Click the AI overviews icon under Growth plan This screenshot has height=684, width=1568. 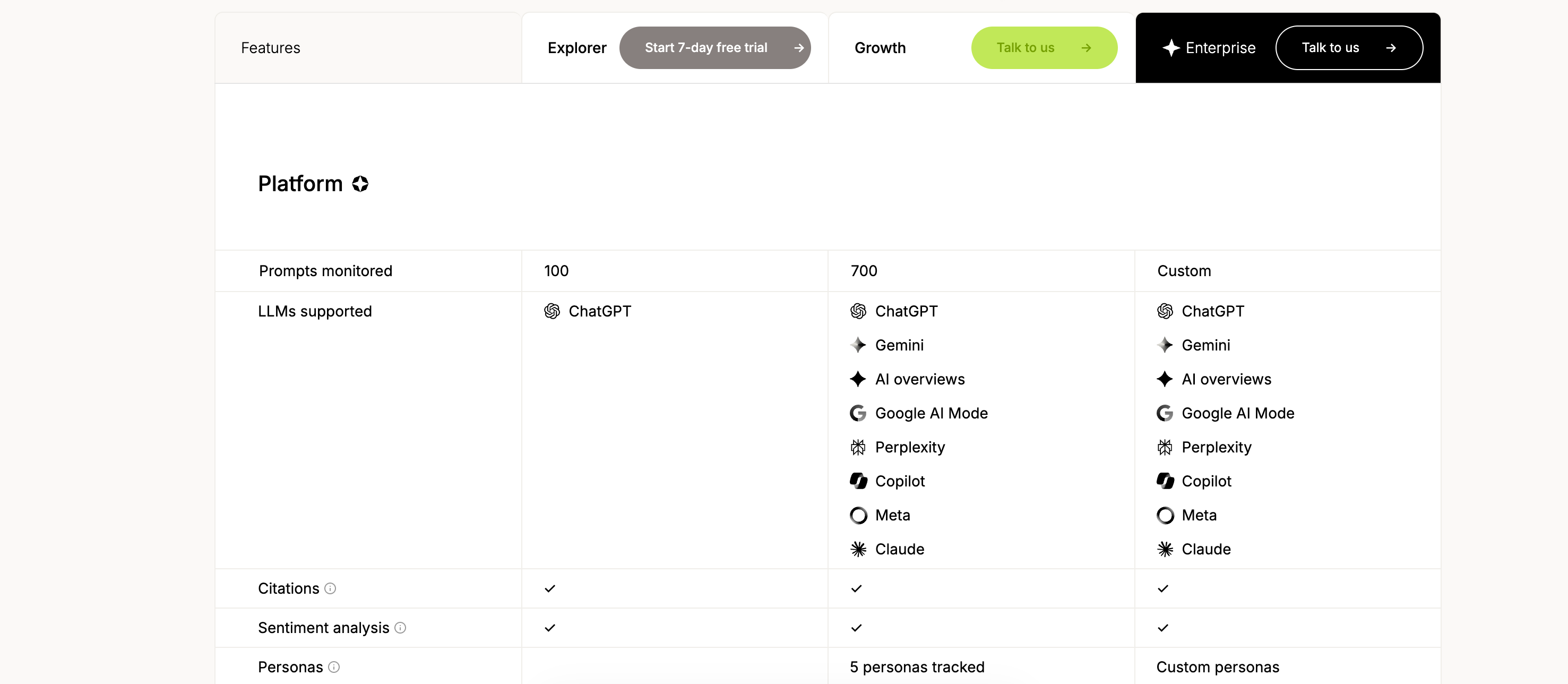click(x=858, y=380)
